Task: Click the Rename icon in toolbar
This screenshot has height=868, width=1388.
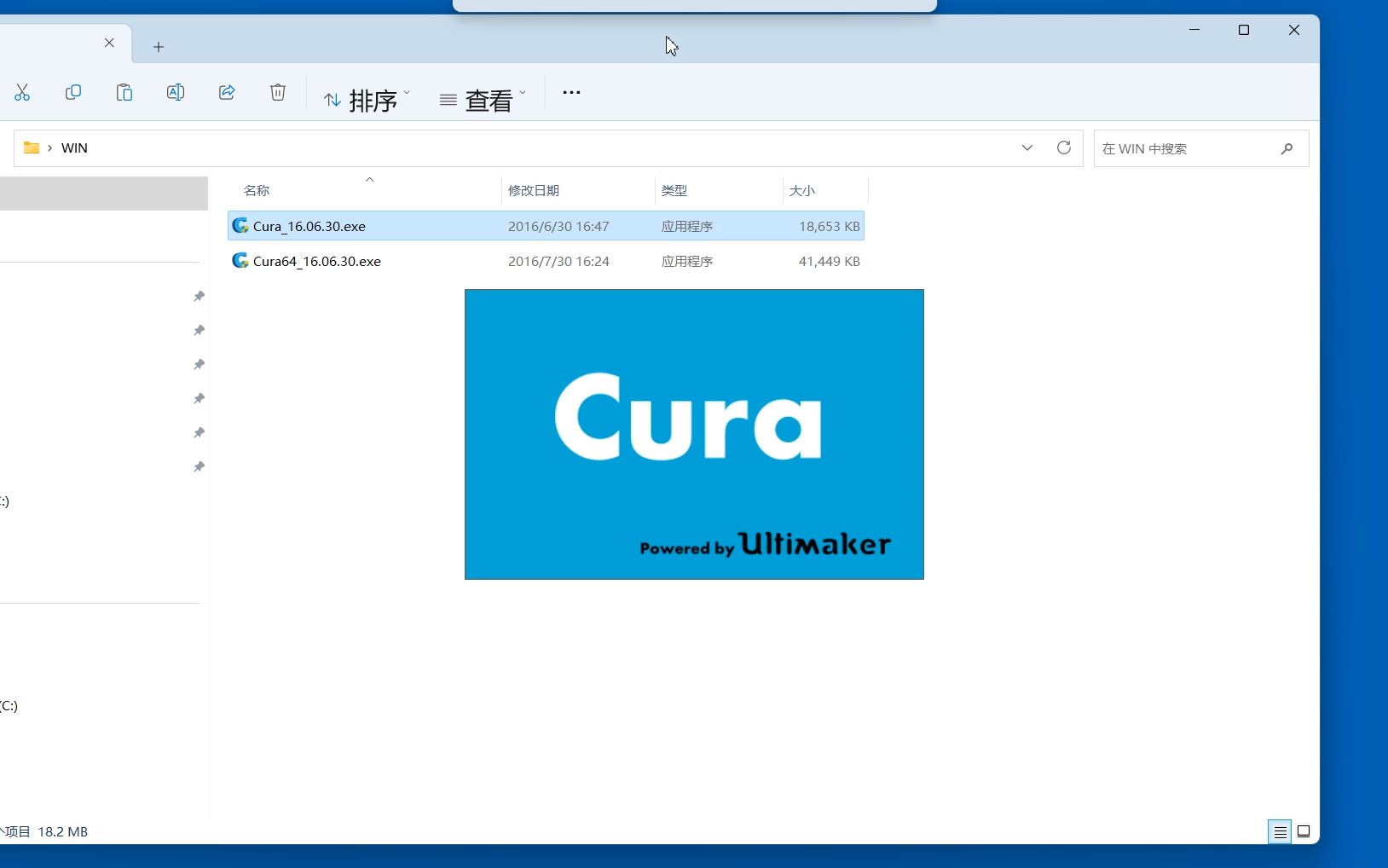Action: click(x=176, y=92)
